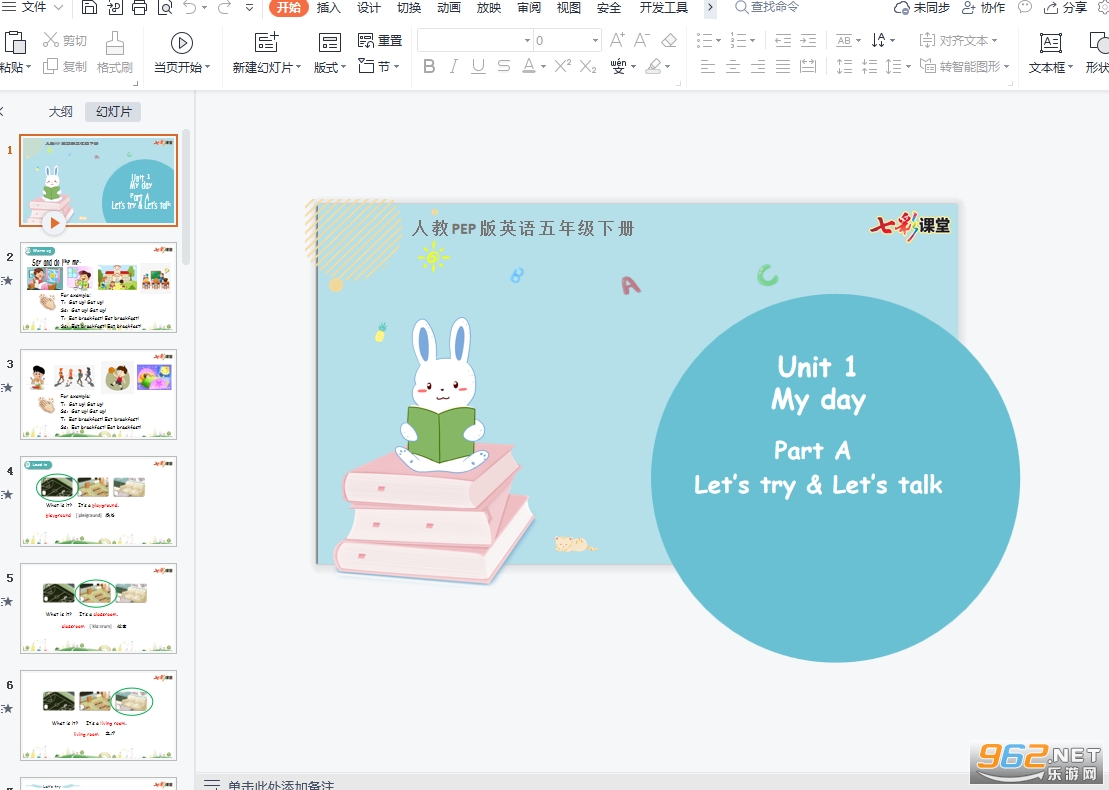
Task: Click the Undo arrow icon
Action: pos(190,8)
